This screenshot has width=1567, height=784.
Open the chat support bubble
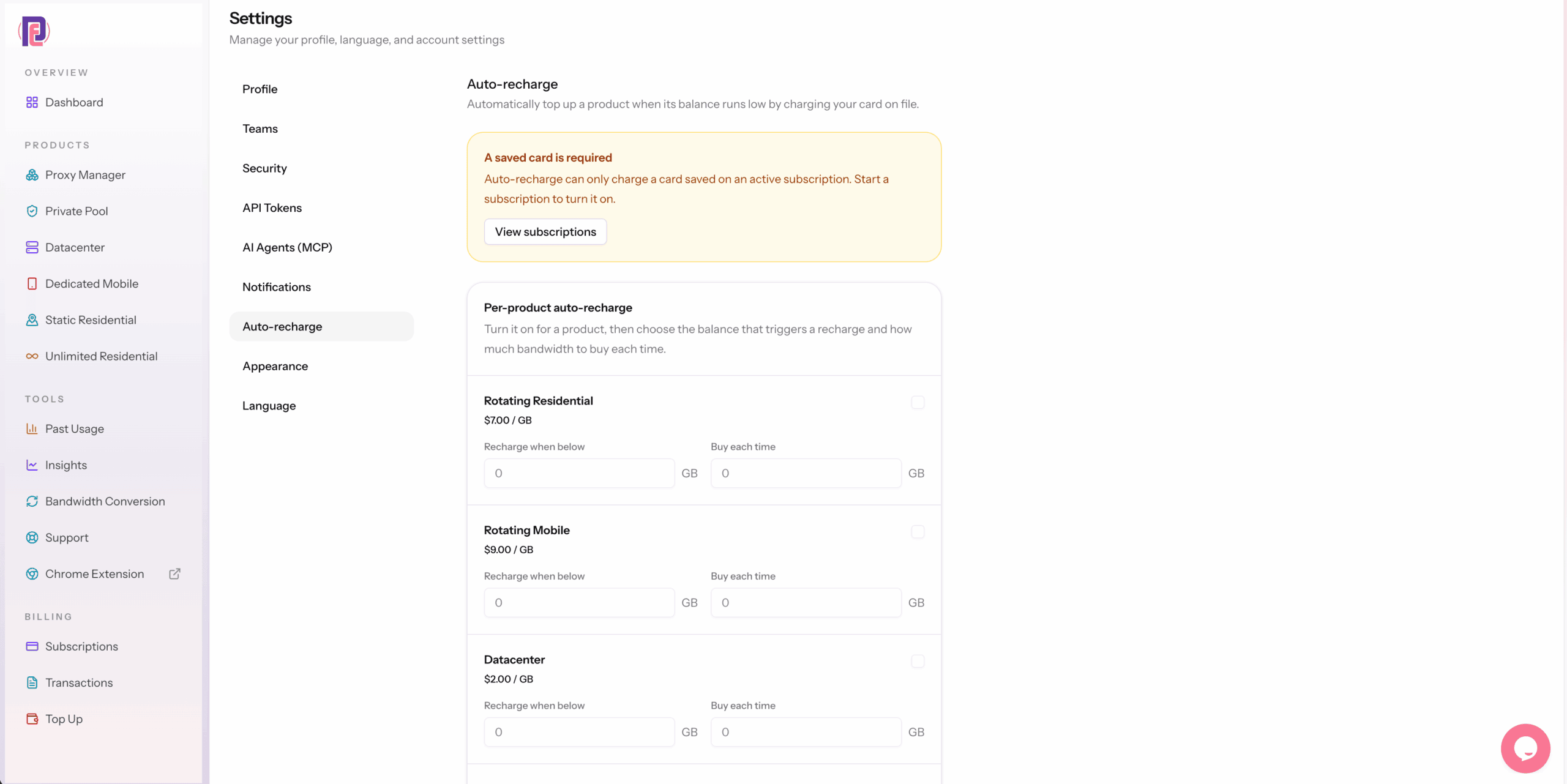(1525, 748)
